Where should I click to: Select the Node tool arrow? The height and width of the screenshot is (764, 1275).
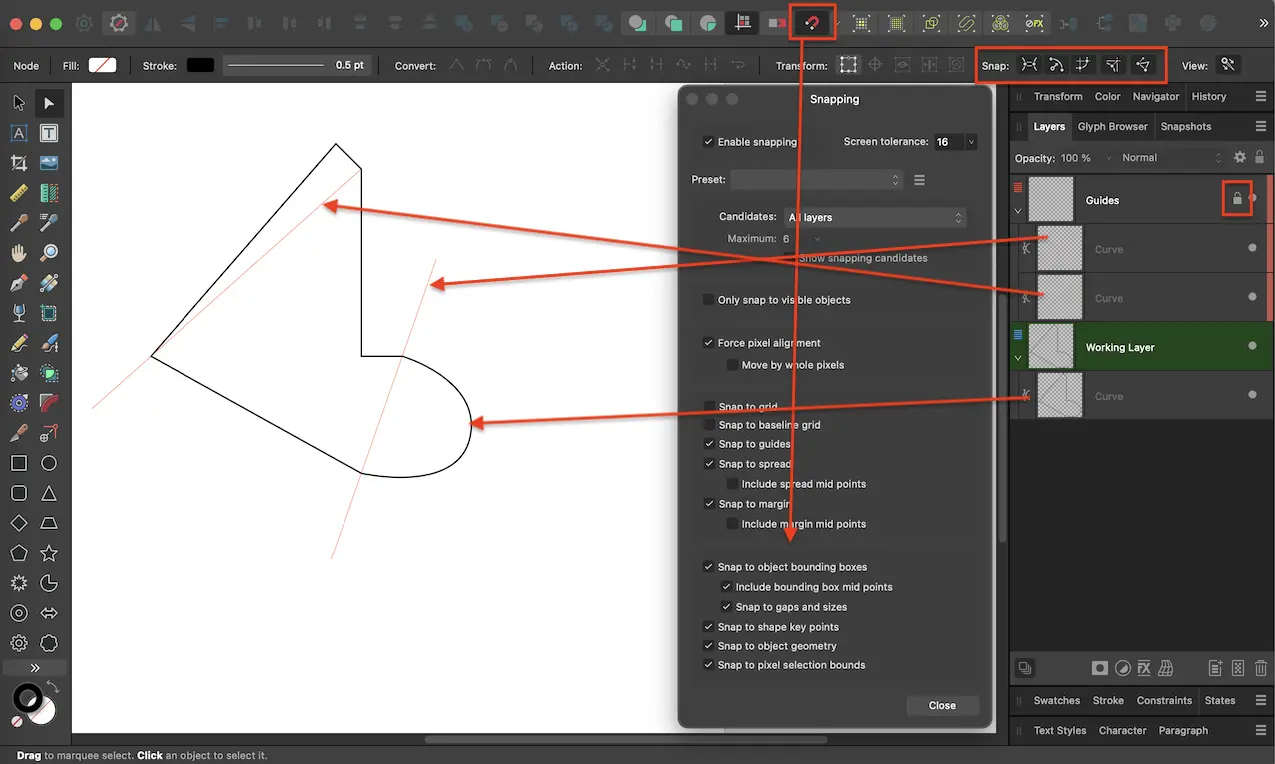pyautogui.click(x=49, y=103)
